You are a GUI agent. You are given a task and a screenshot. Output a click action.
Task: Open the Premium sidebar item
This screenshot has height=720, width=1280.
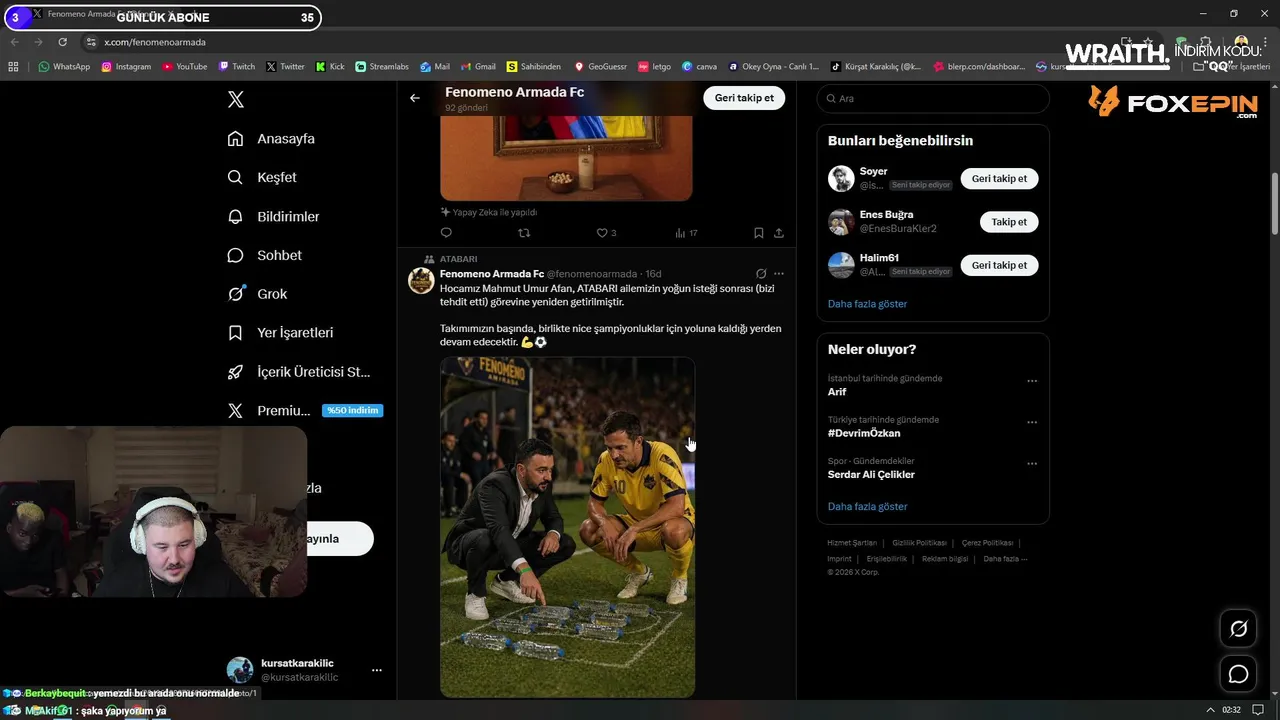click(269, 410)
